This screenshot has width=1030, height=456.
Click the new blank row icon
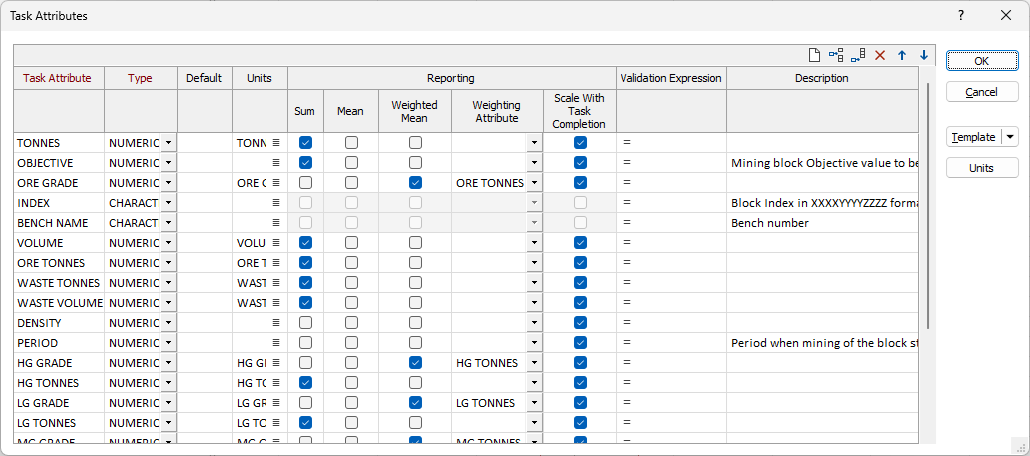815,55
